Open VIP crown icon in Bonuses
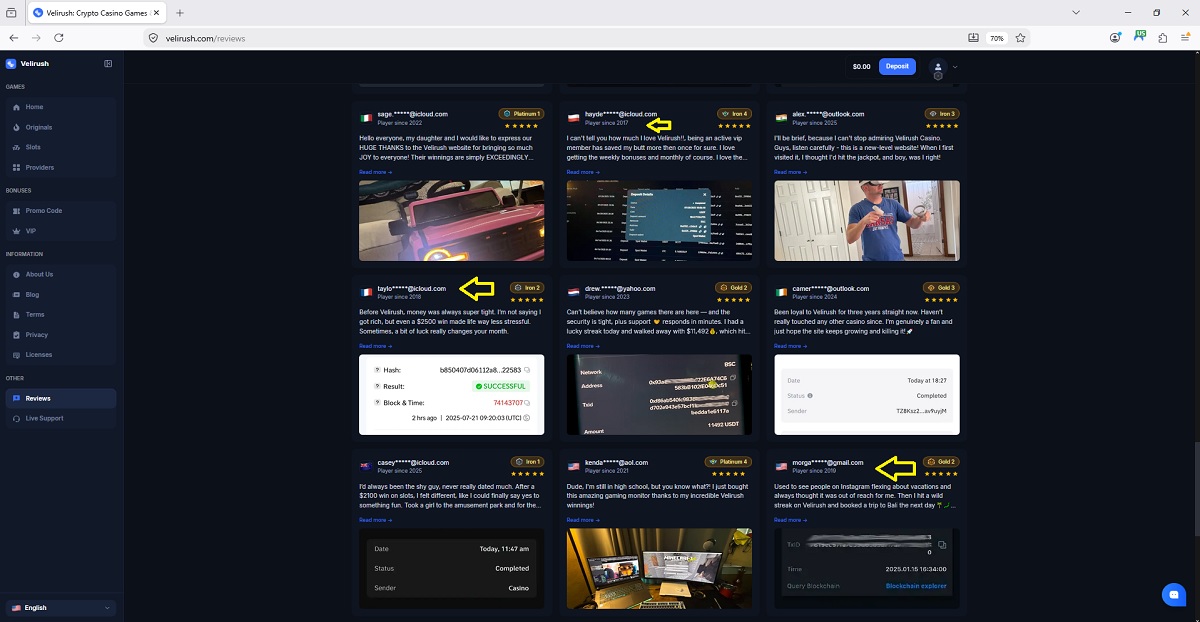Viewport: 1200px width, 622px height. pos(16,231)
